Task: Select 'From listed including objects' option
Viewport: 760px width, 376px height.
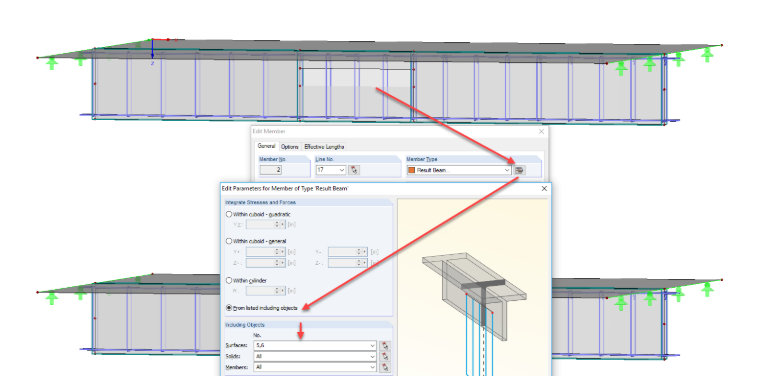Action: (x=262, y=308)
